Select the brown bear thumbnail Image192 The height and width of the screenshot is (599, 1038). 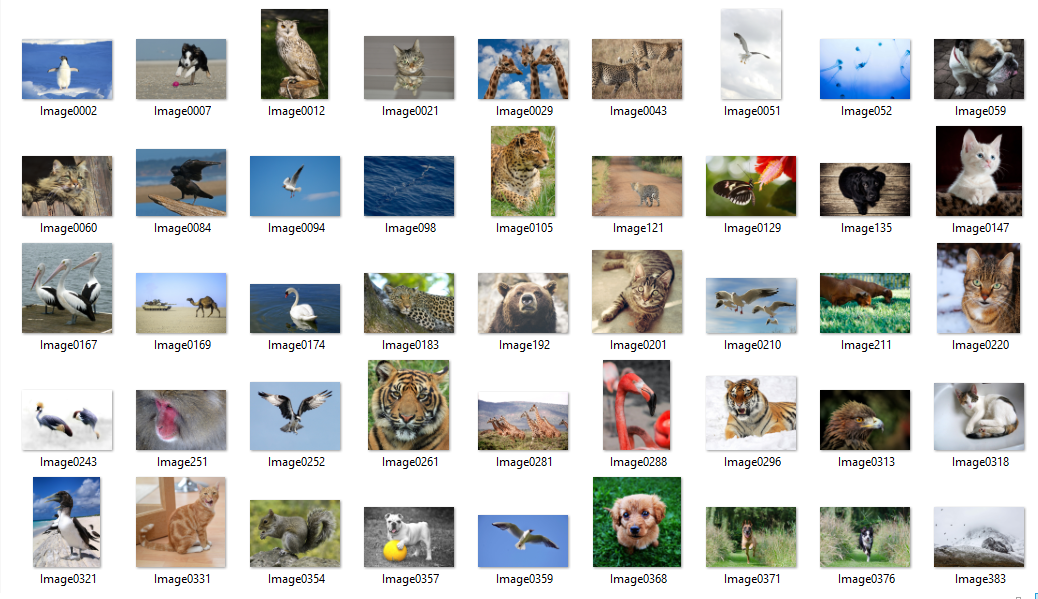pyautogui.click(x=523, y=303)
